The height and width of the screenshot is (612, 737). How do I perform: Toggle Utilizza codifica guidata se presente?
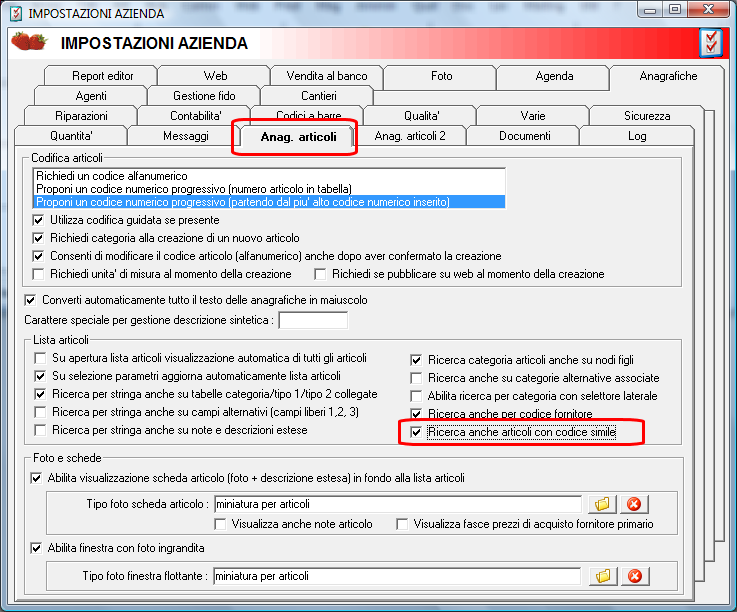click(39, 220)
